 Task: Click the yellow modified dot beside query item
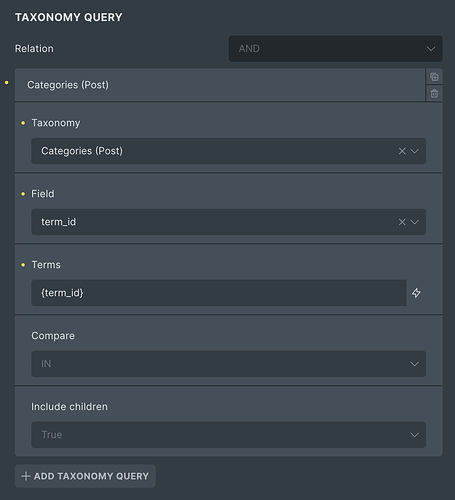pos(6,82)
